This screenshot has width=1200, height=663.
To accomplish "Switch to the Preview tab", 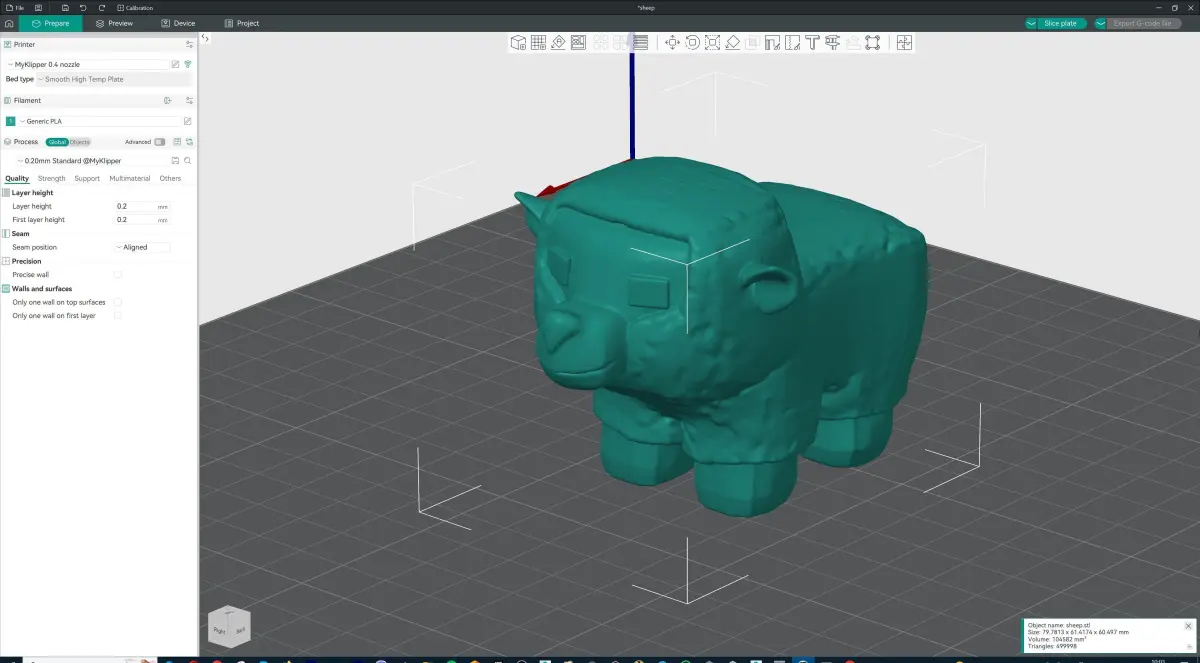I will (x=114, y=23).
